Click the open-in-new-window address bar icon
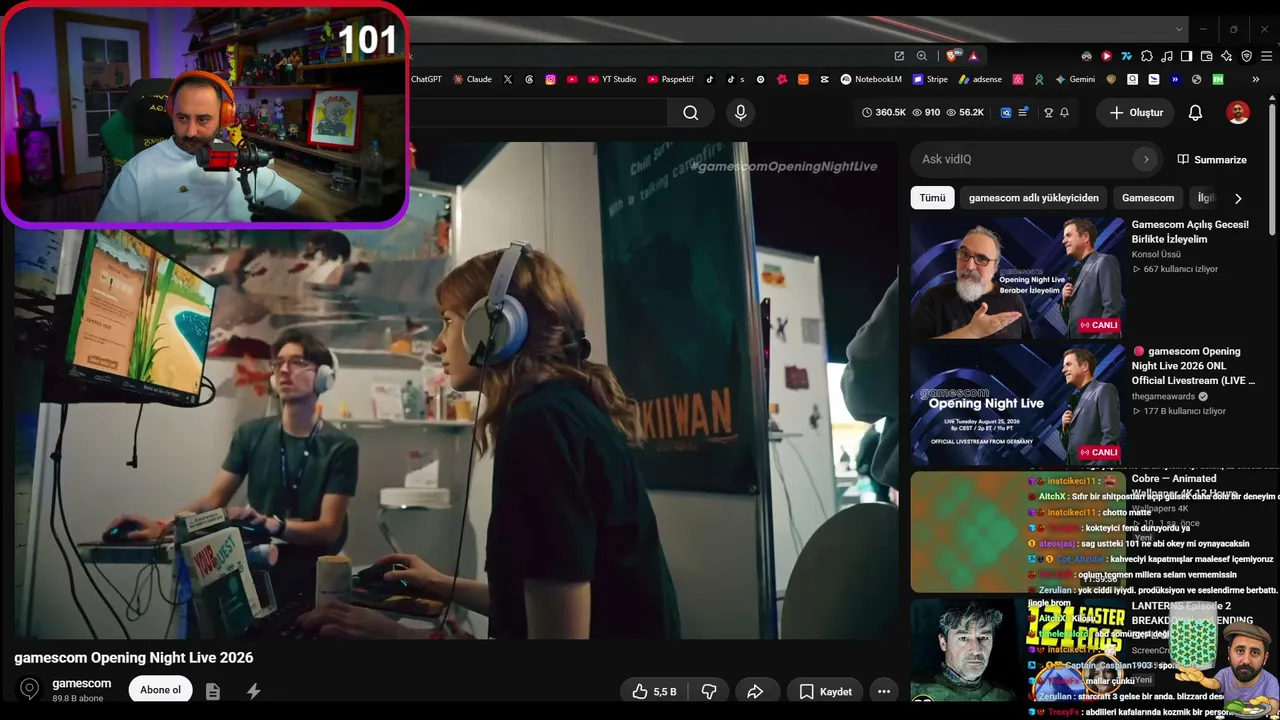 click(x=899, y=56)
